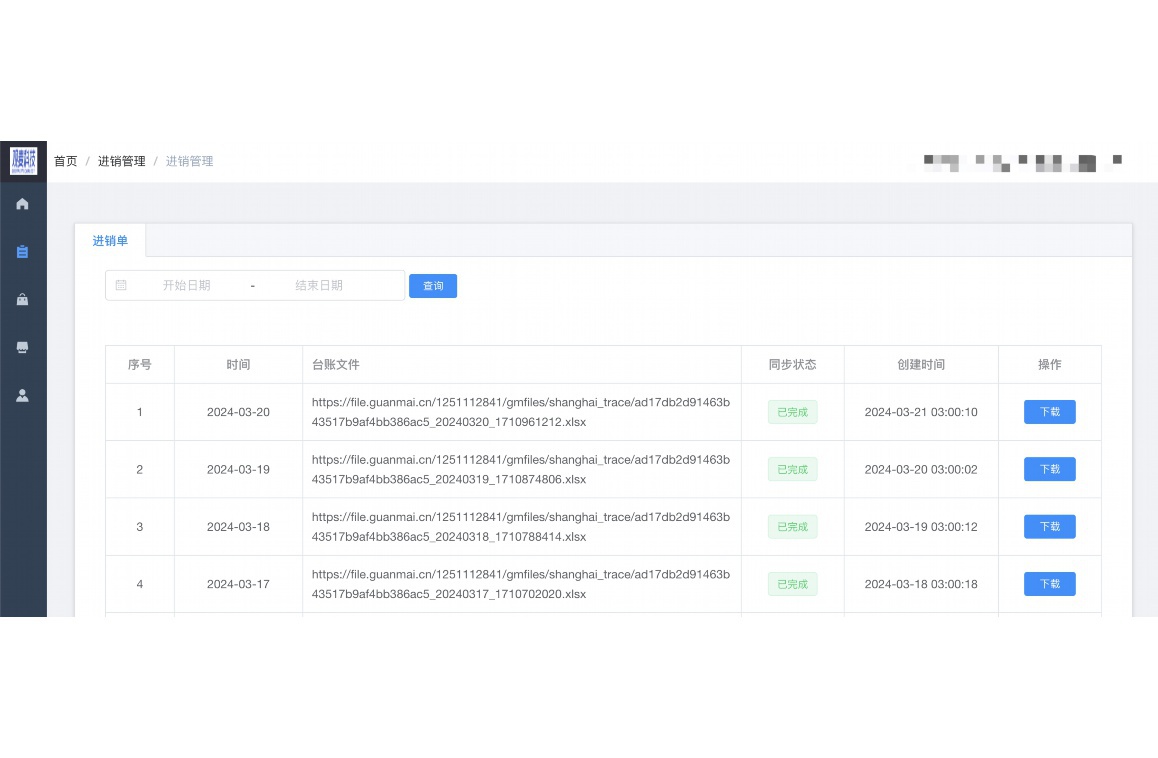This screenshot has width=1158, height=758.
Task: Select the shopping bag sidebar icon
Action: tap(22, 299)
